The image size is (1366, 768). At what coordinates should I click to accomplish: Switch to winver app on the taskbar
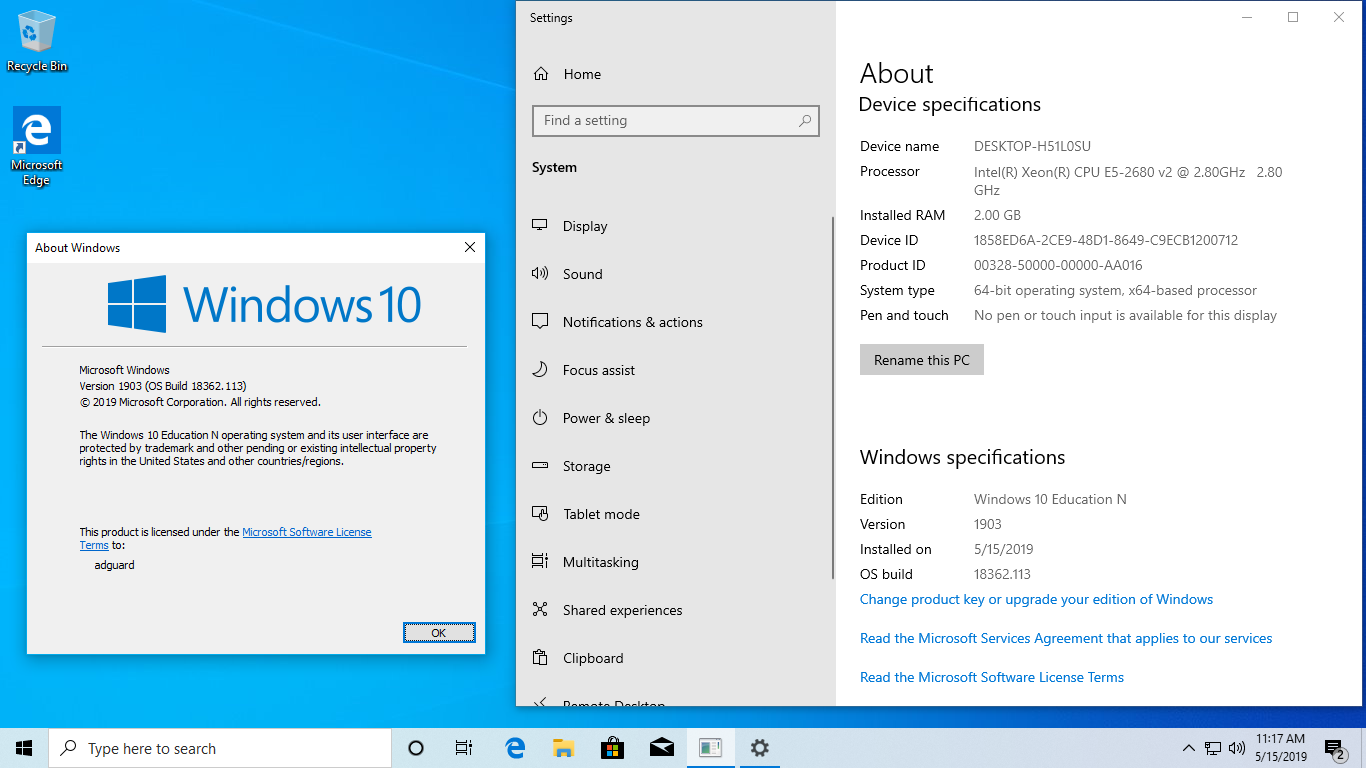711,748
